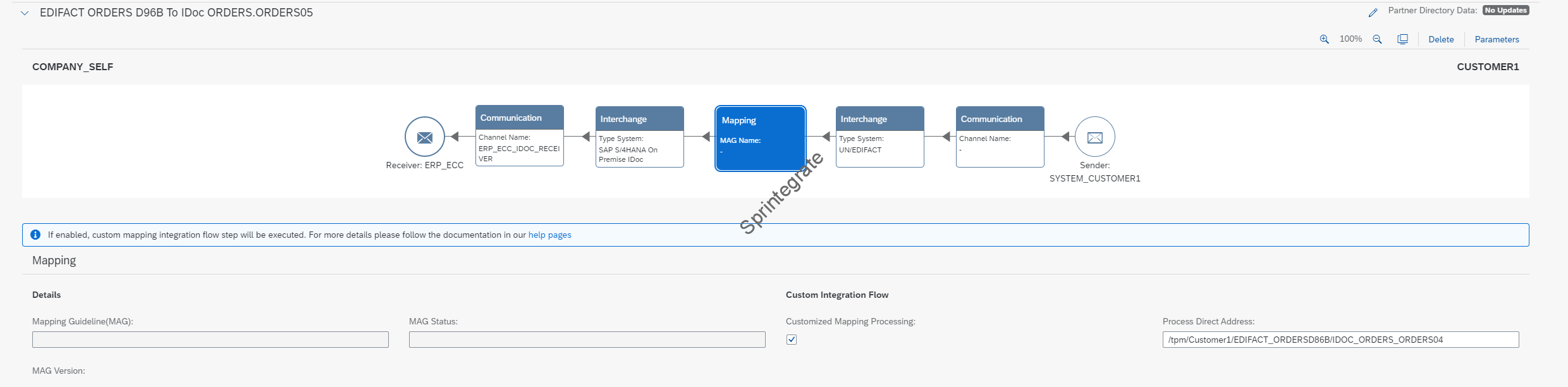Click the Mapping Guideline(MAG) field
1568x387 pixels.
pyautogui.click(x=211, y=340)
